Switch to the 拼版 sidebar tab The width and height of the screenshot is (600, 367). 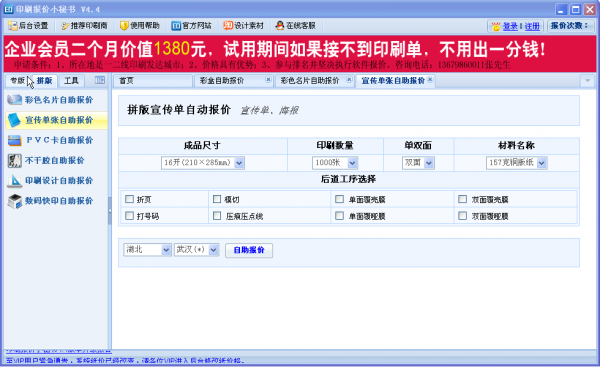tap(44, 81)
